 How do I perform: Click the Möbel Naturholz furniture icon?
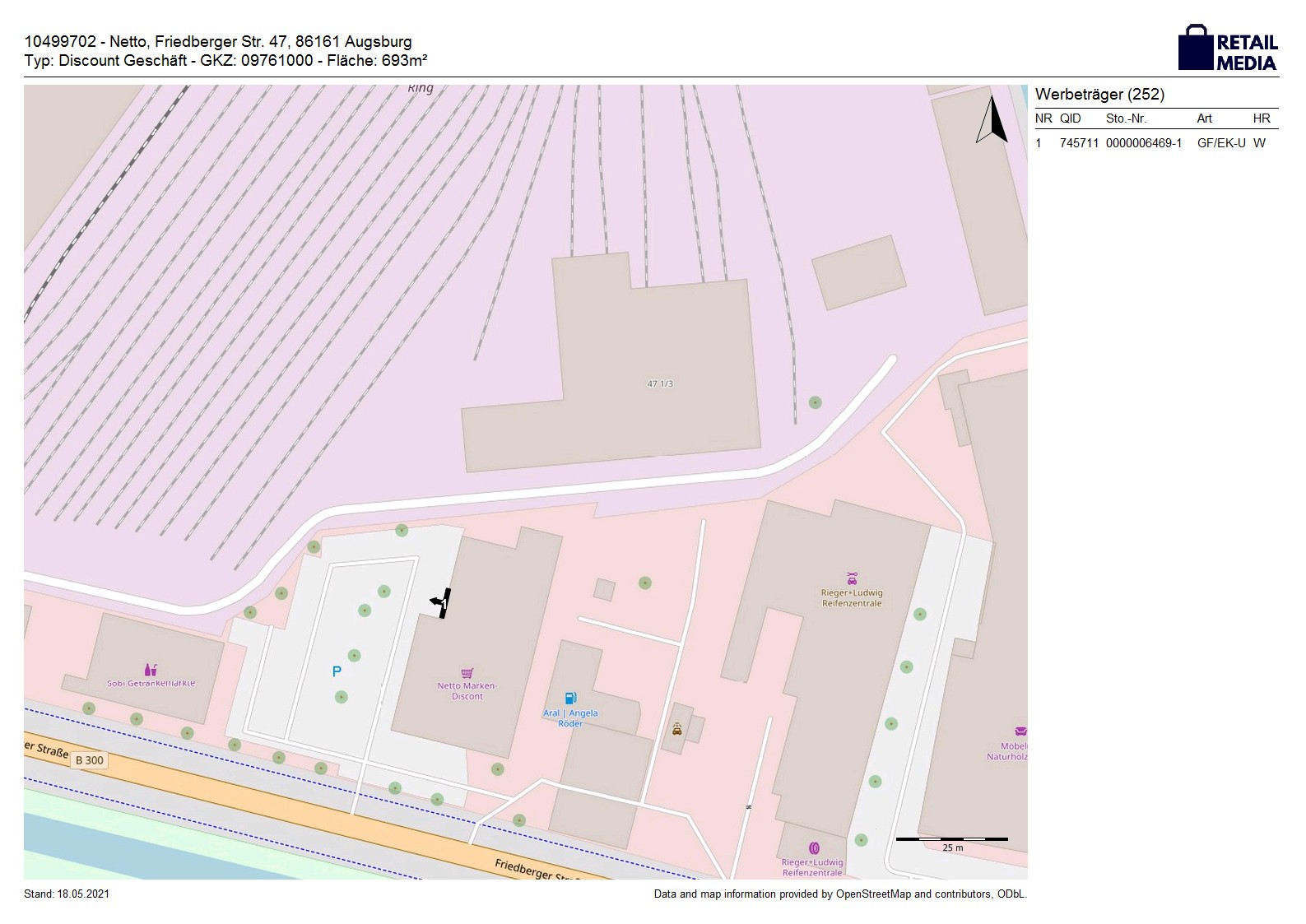1020,731
